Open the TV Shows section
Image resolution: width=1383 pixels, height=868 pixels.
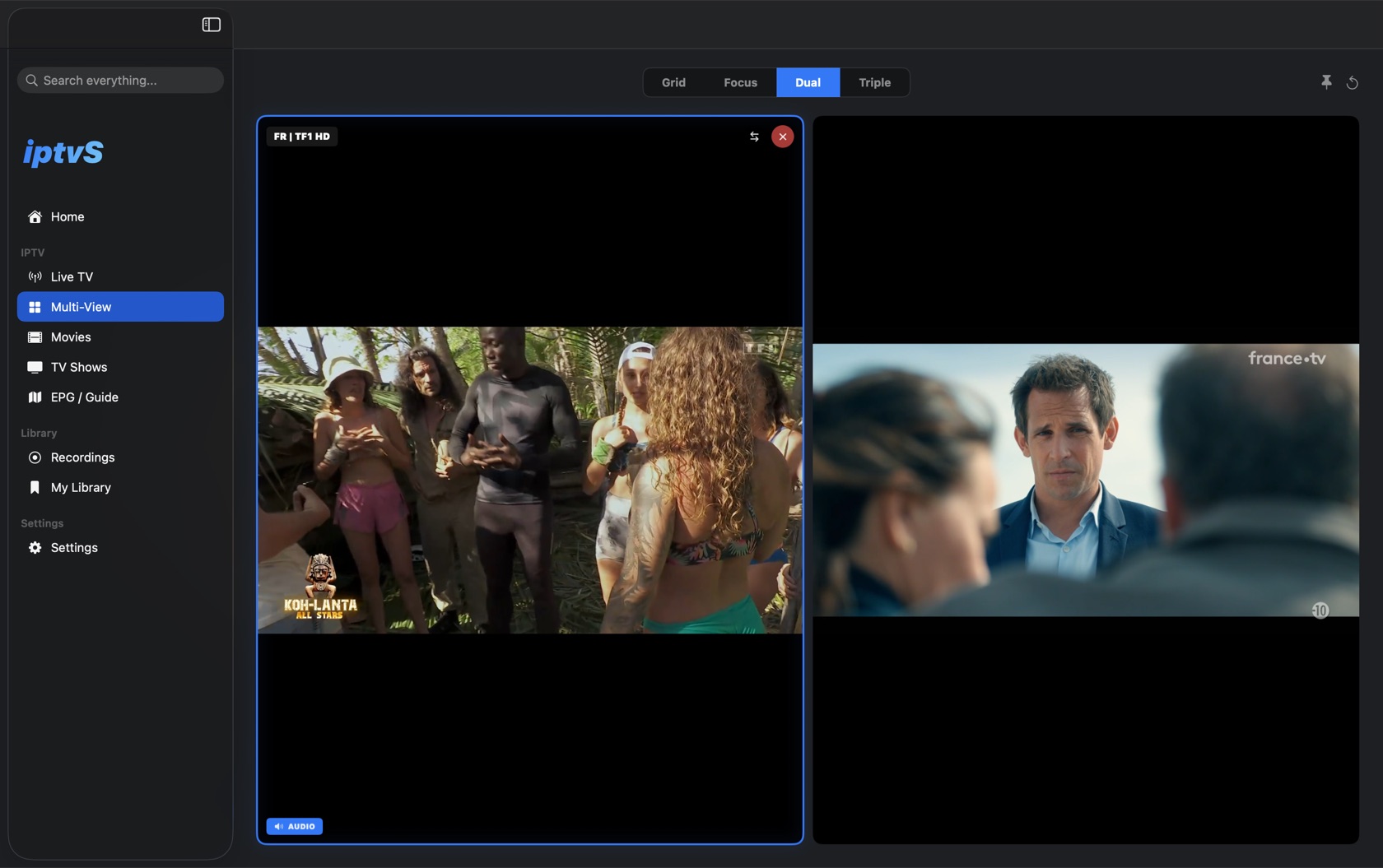click(x=120, y=367)
